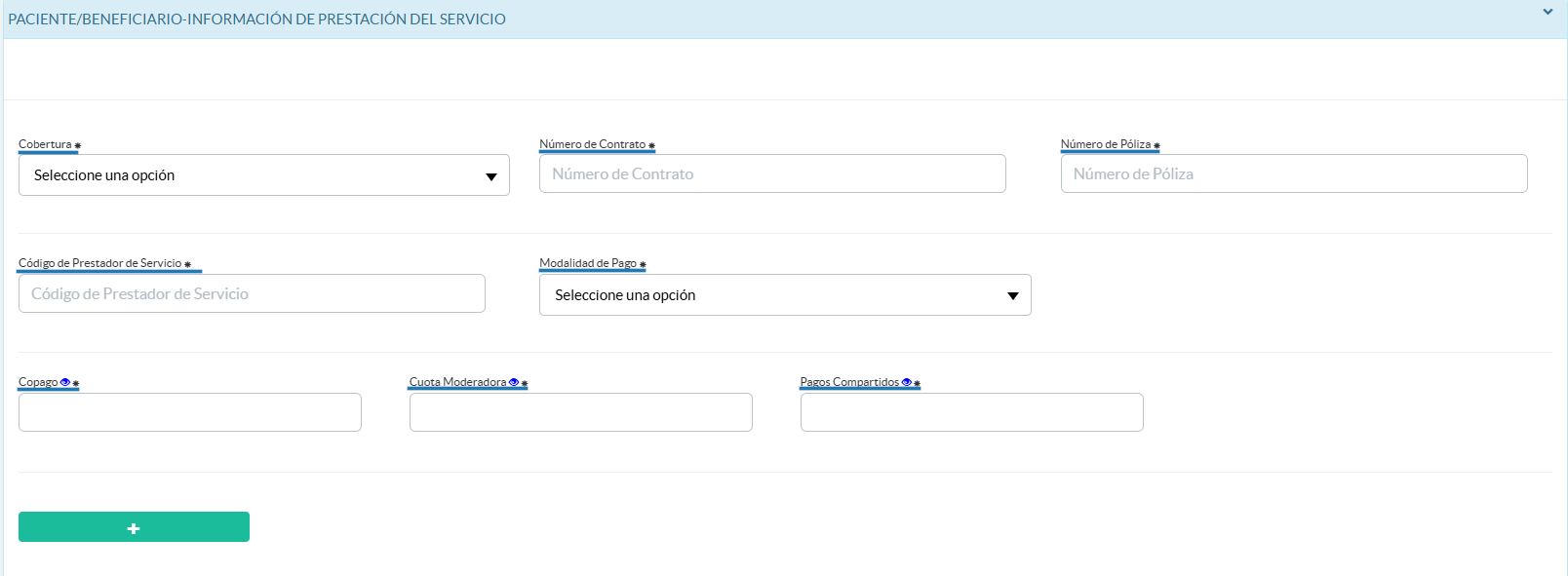Click the Cobertura field label
Image resolution: width=1568 pixels, height=576 pixels.
45,144
